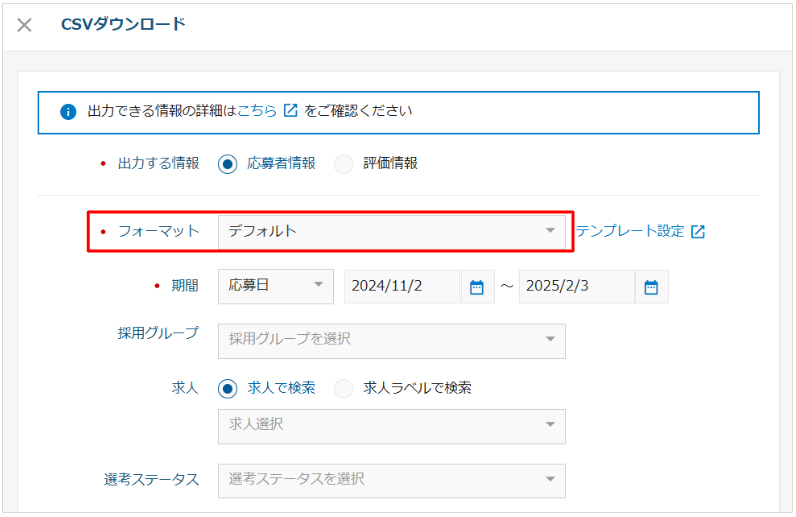
Task: Expand the フォーマット デフォルト dropdown
Action: click(x=392, y=232)
